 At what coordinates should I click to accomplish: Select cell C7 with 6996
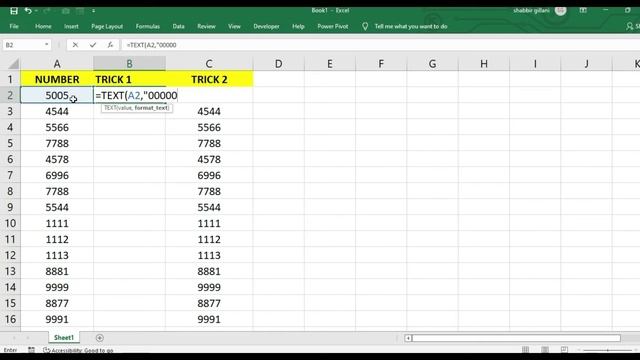[209, 175]
